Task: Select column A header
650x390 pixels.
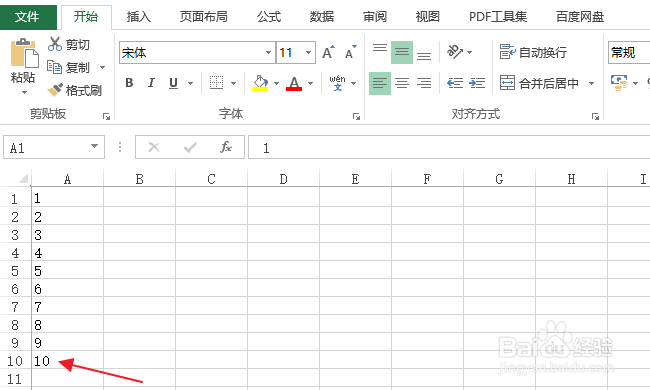Action: [x=68, y=179]
